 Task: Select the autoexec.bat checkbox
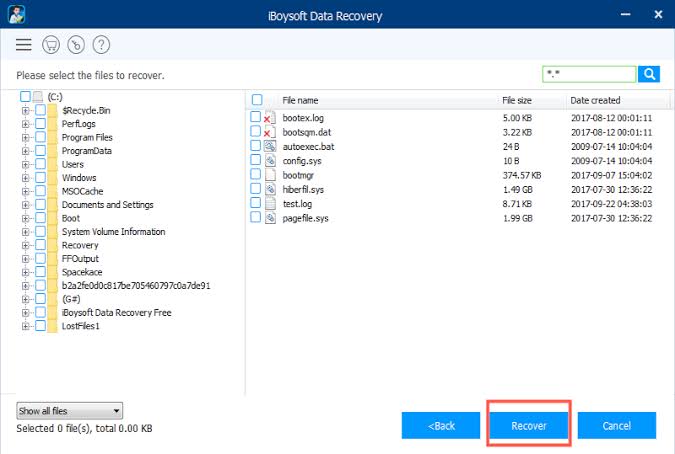tap(255, 145)
